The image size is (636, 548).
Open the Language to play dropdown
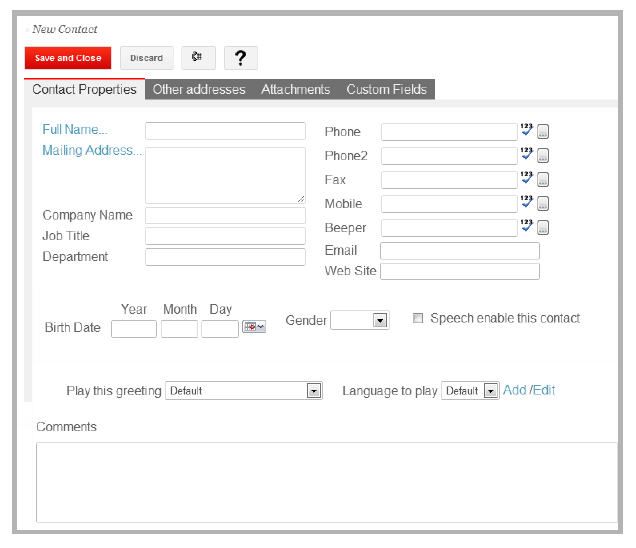point(490,391)
